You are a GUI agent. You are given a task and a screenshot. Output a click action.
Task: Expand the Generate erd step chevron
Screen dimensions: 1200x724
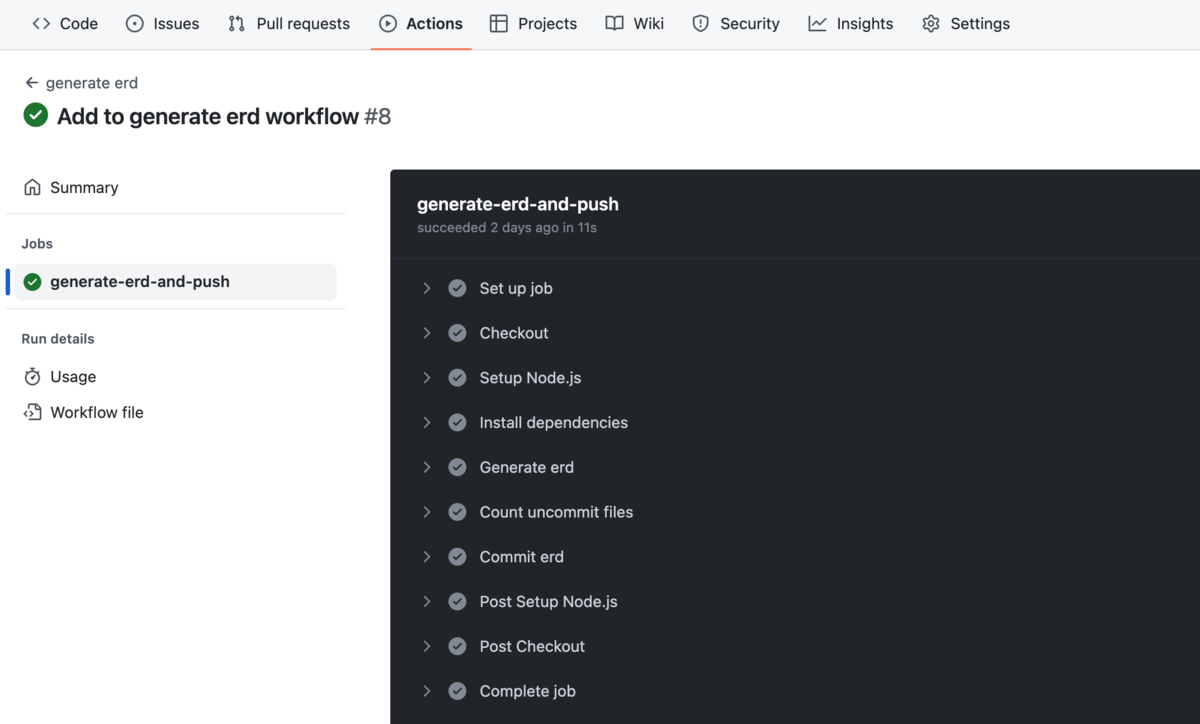(427, 467)
